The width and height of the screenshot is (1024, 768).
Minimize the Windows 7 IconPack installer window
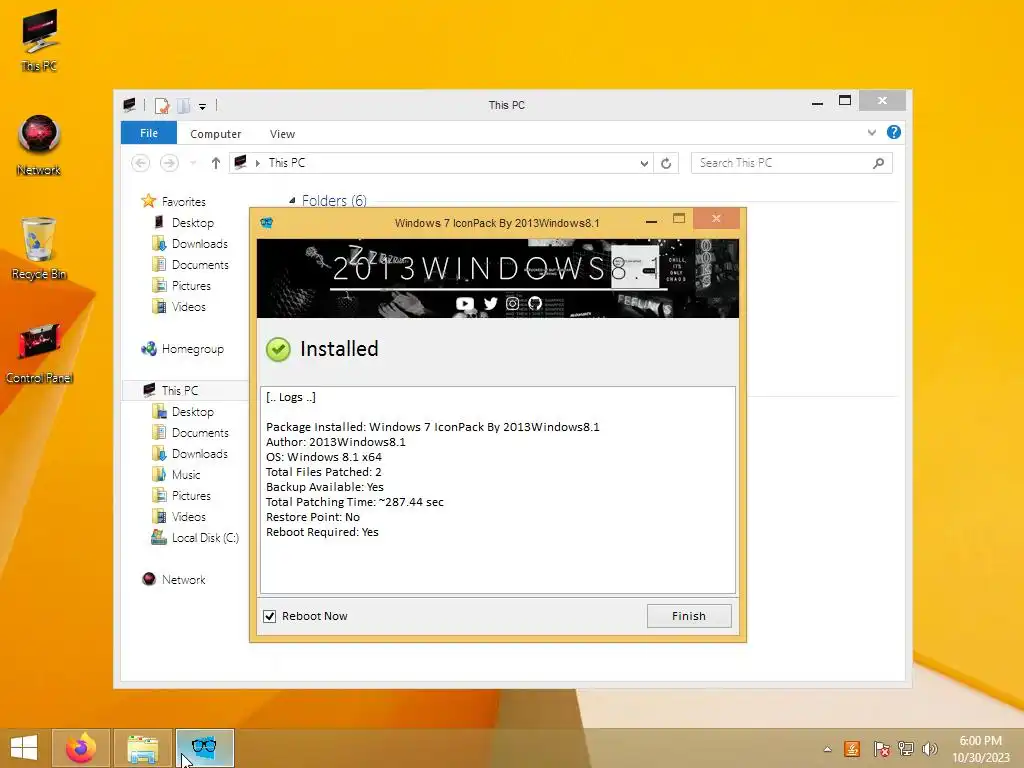point(651,222)
